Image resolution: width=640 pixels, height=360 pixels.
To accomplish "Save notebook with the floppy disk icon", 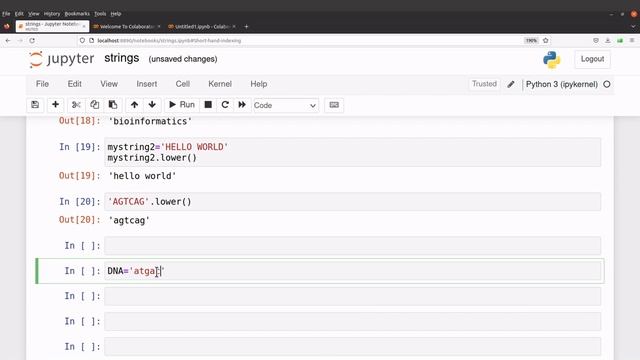I will 35,105.
